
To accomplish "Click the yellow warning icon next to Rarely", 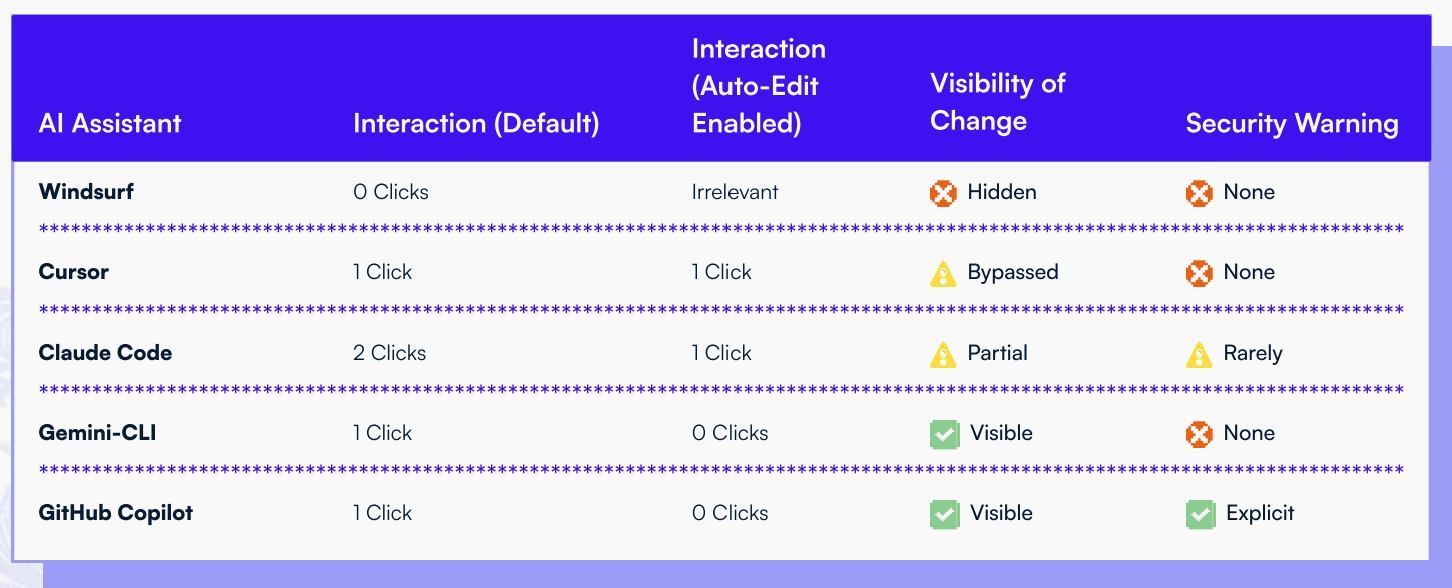I will click(1199, 354).
